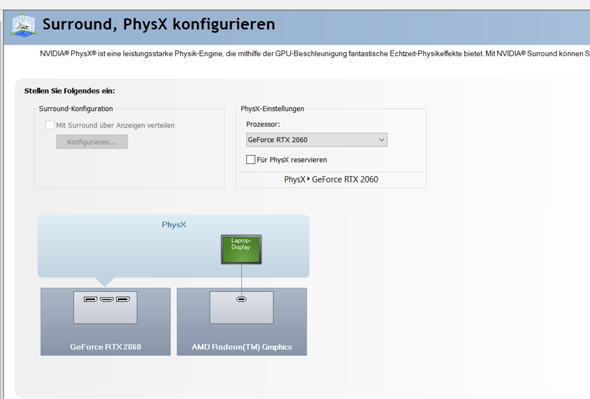The image size is (590, 399).
Task: Click the third port on the RTX 2060
Action: coord(123,299)
